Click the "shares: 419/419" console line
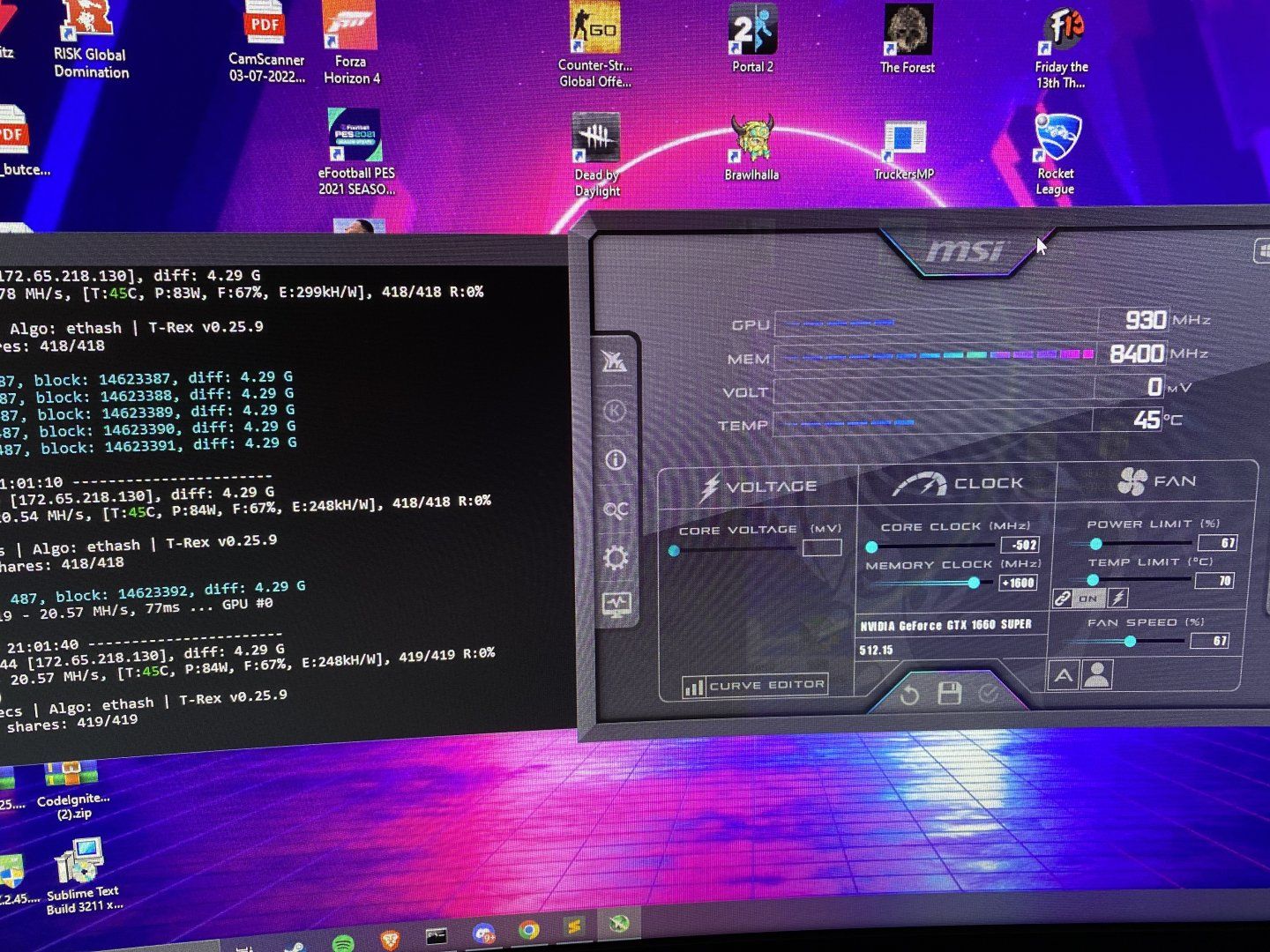This screenshot has width=1270, height=952. [x=72, y=723]
